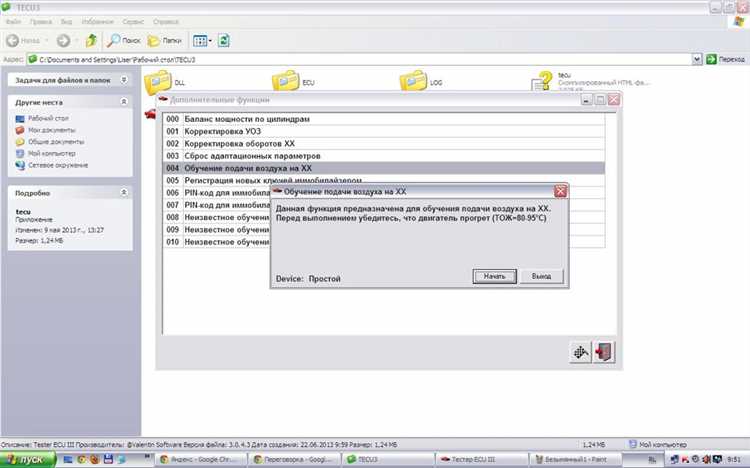The width and height of the screenshot is (750, 468).
Task: Open the ECU folder icon
Action: (285, 81)
